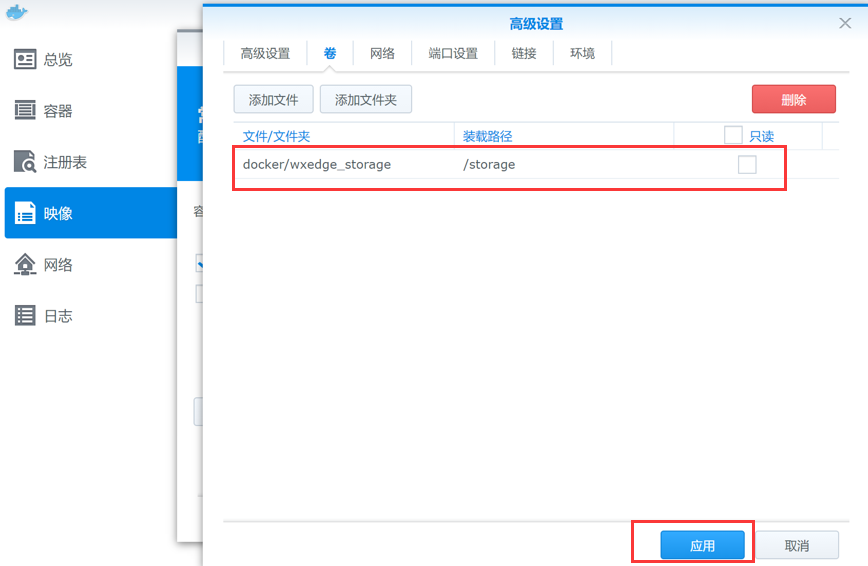Toggle read-only checkbox for docker/wxedge_storage row
This screenshot has height=566, width=868.
(747, 165)
